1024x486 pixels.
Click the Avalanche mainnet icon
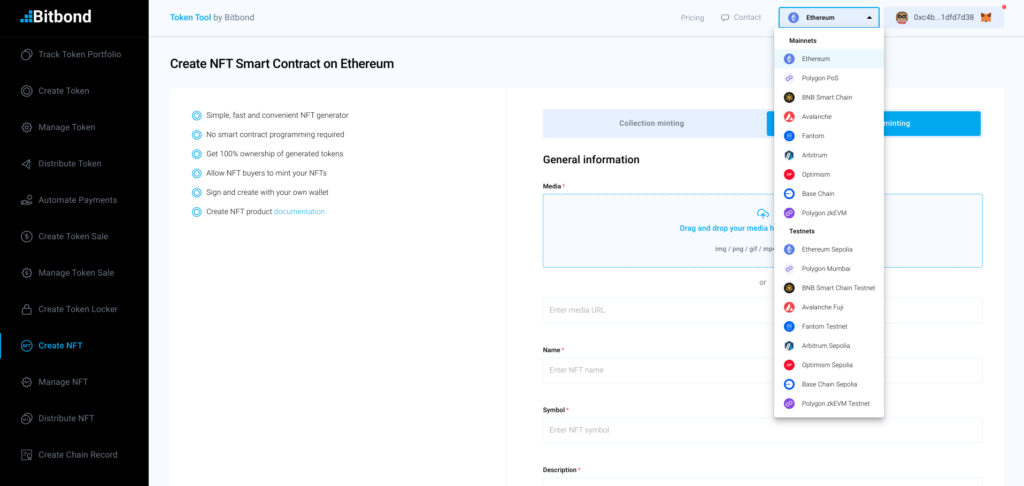pyautogui.click(x=789, y=116)
